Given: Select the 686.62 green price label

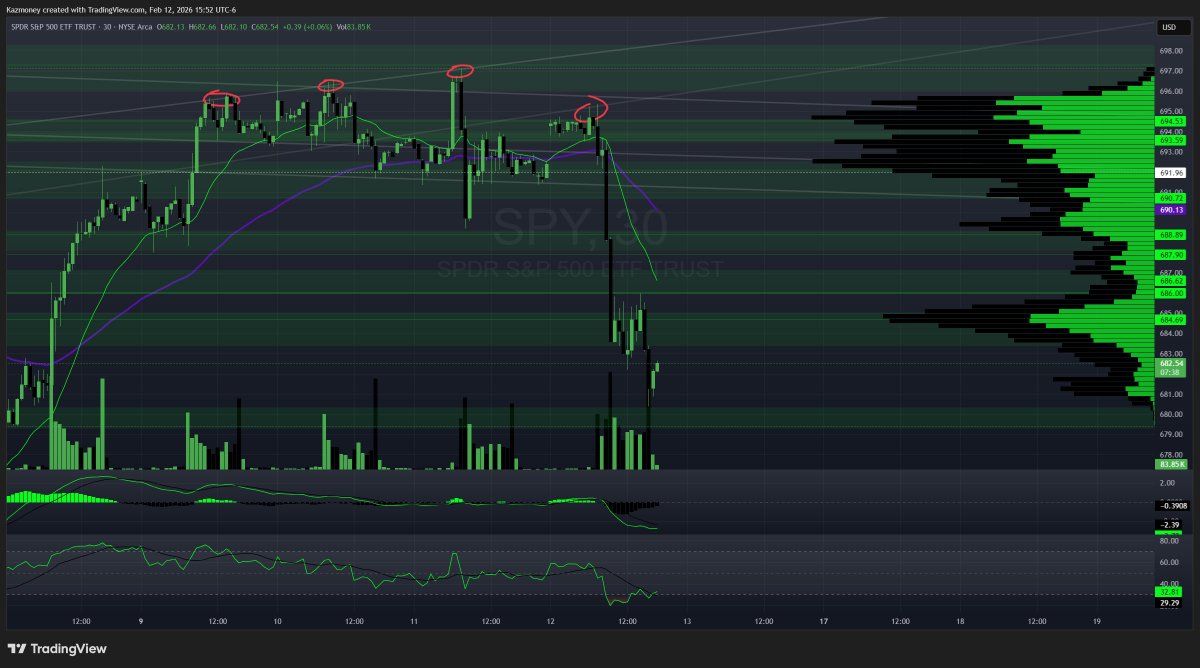Looking at the screenshot, I should [x=1171, y=282].
